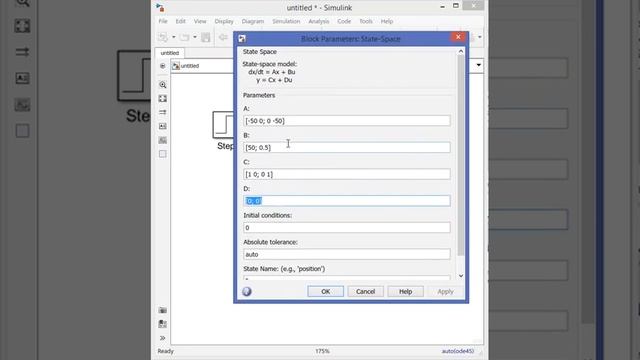Select the Zoom tool in the palette
Screen dimensions: 640x360
point(162,85)
